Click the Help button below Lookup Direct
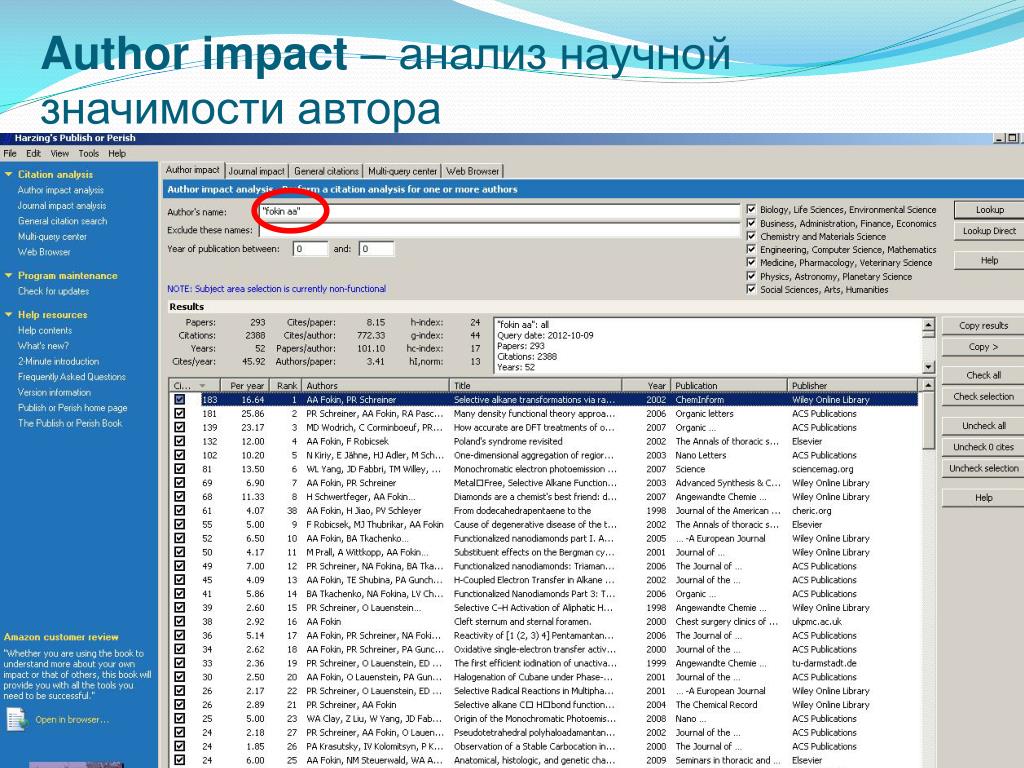 click(x=989, y=260)
